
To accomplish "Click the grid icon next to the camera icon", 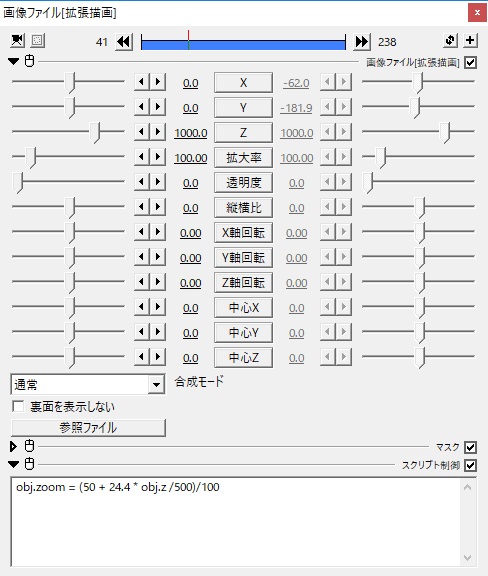I will (37, 40).
